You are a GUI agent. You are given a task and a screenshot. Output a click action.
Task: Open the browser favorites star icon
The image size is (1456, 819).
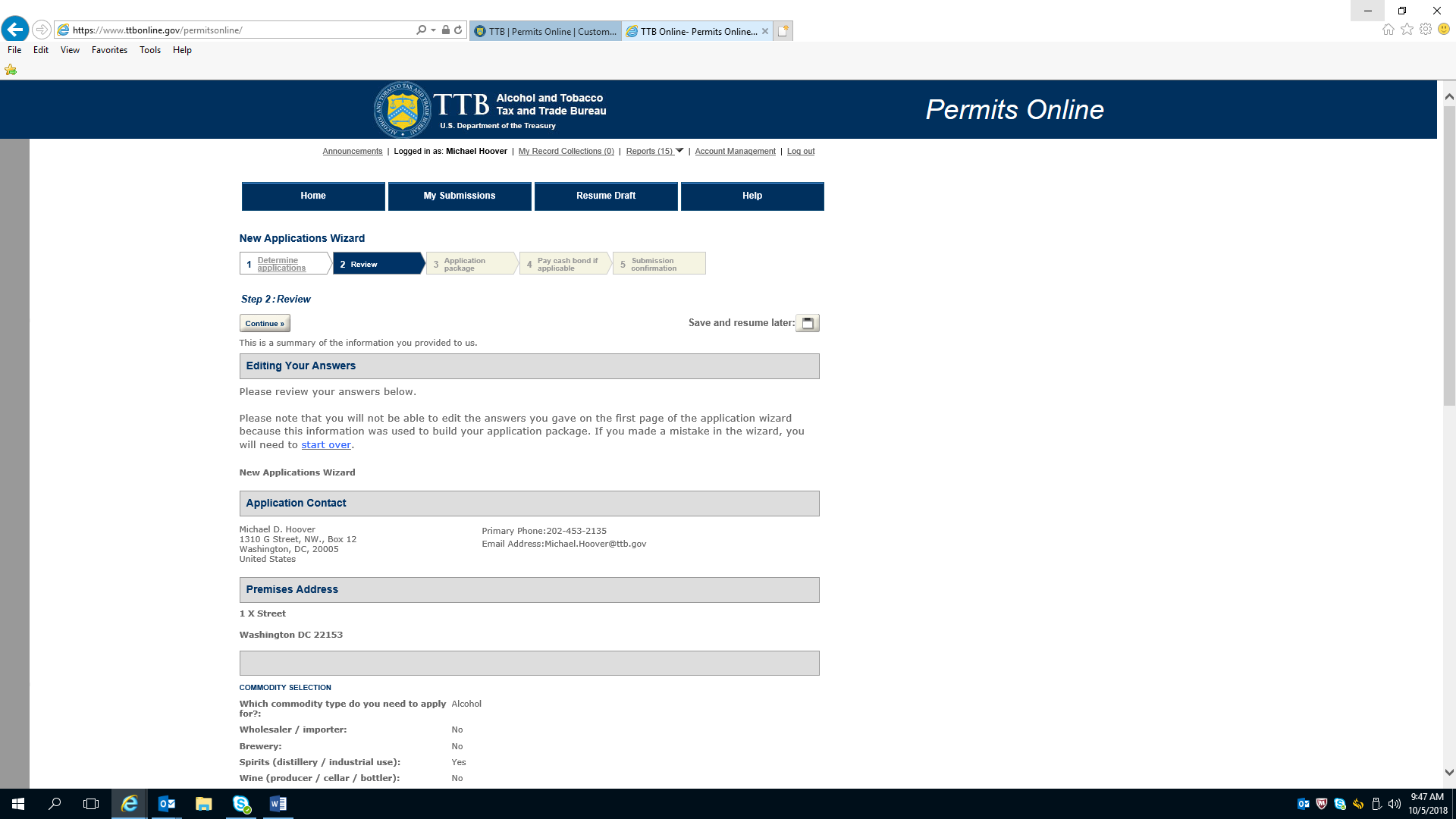[x=1407, y=30]
